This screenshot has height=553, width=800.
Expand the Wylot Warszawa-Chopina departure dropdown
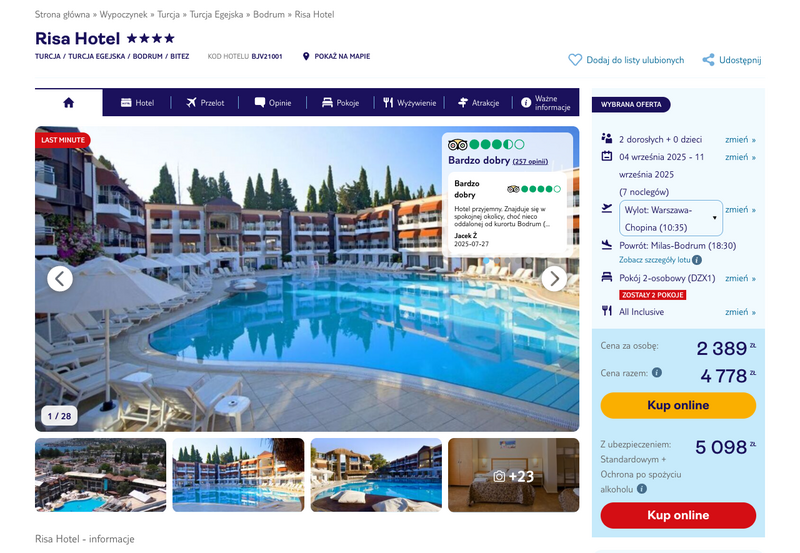(670, 218)
